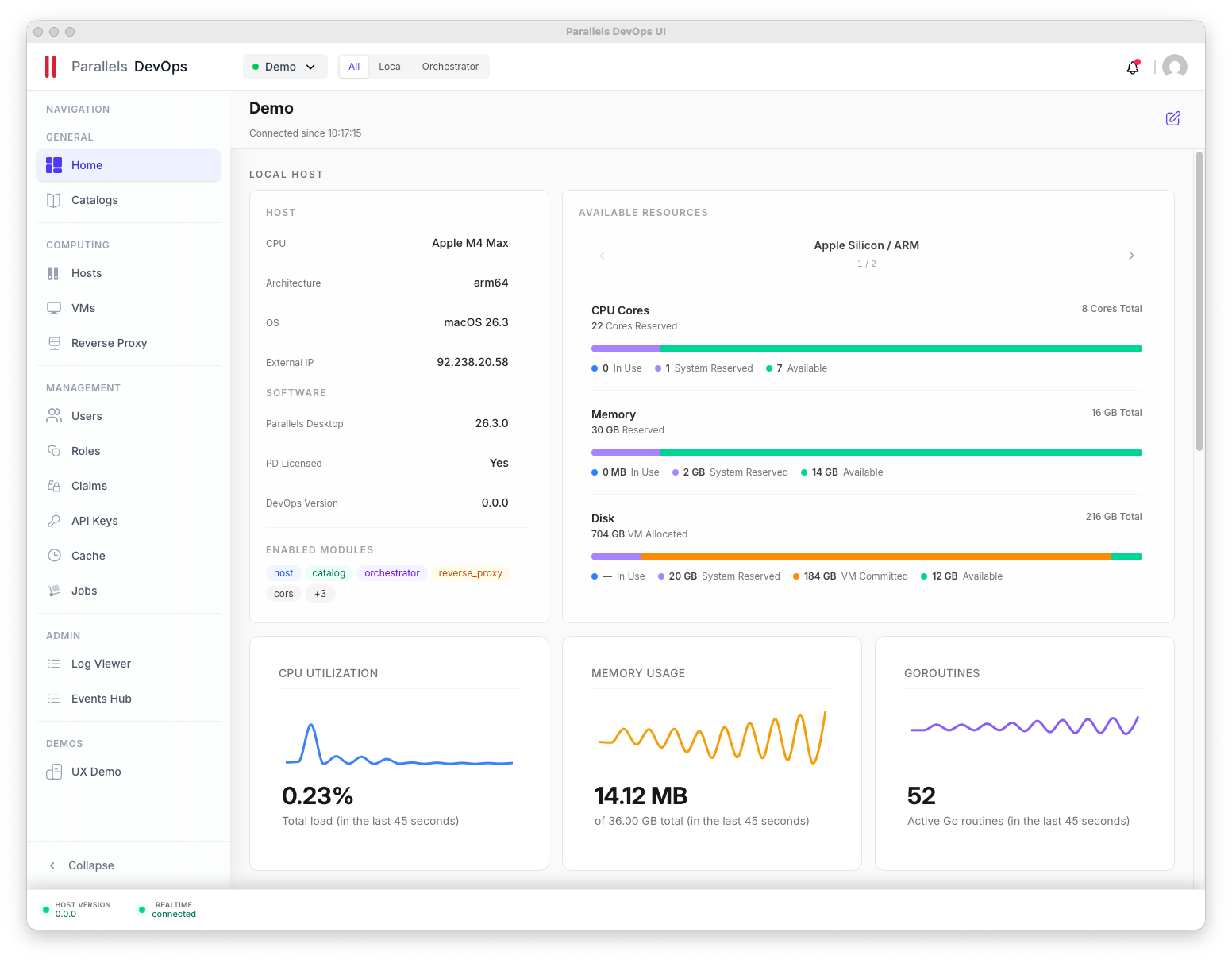Click the orchestrator module badge

tap(392, 573)
